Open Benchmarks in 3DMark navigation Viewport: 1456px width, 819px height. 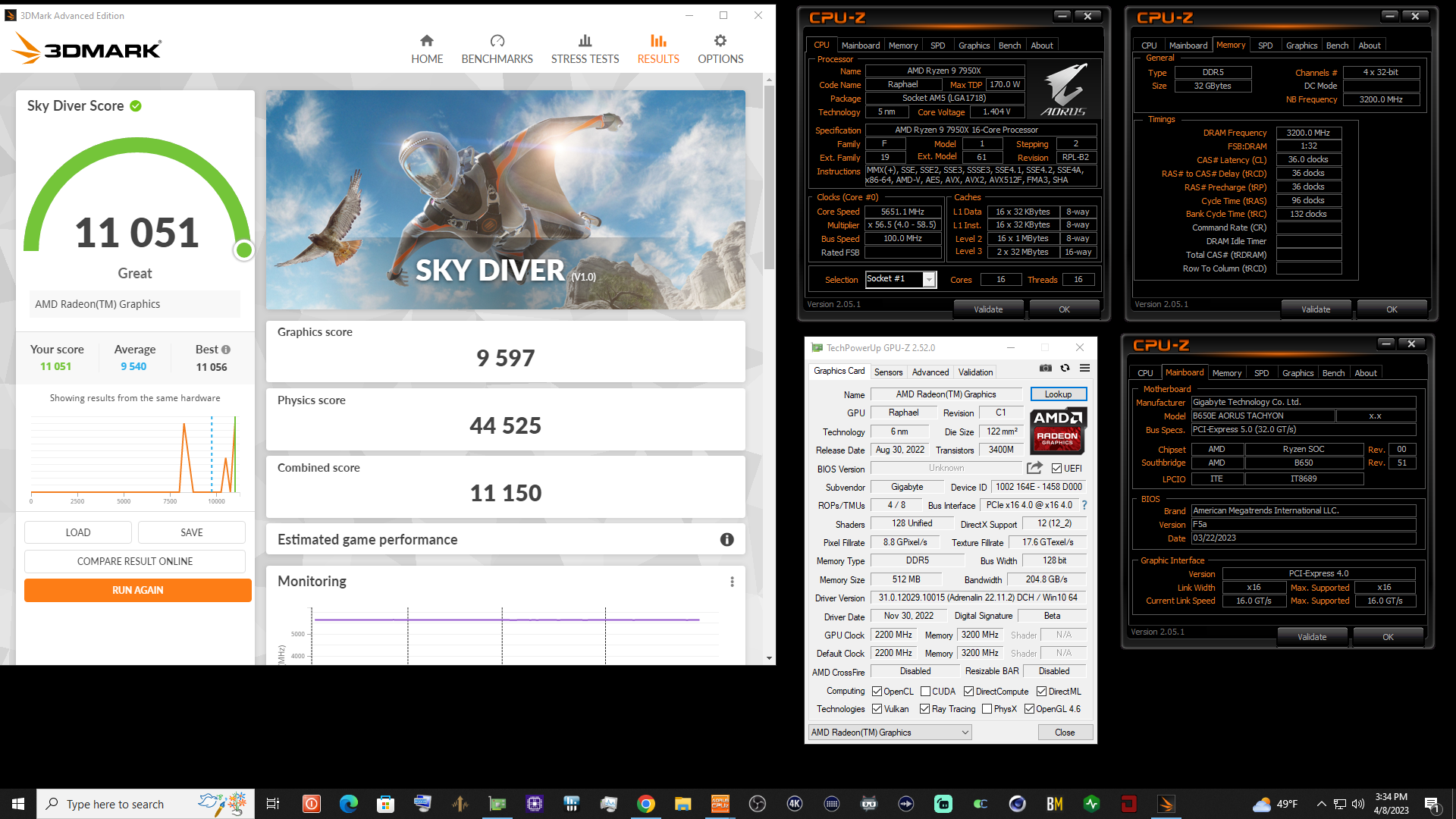(x=497, y=49)
